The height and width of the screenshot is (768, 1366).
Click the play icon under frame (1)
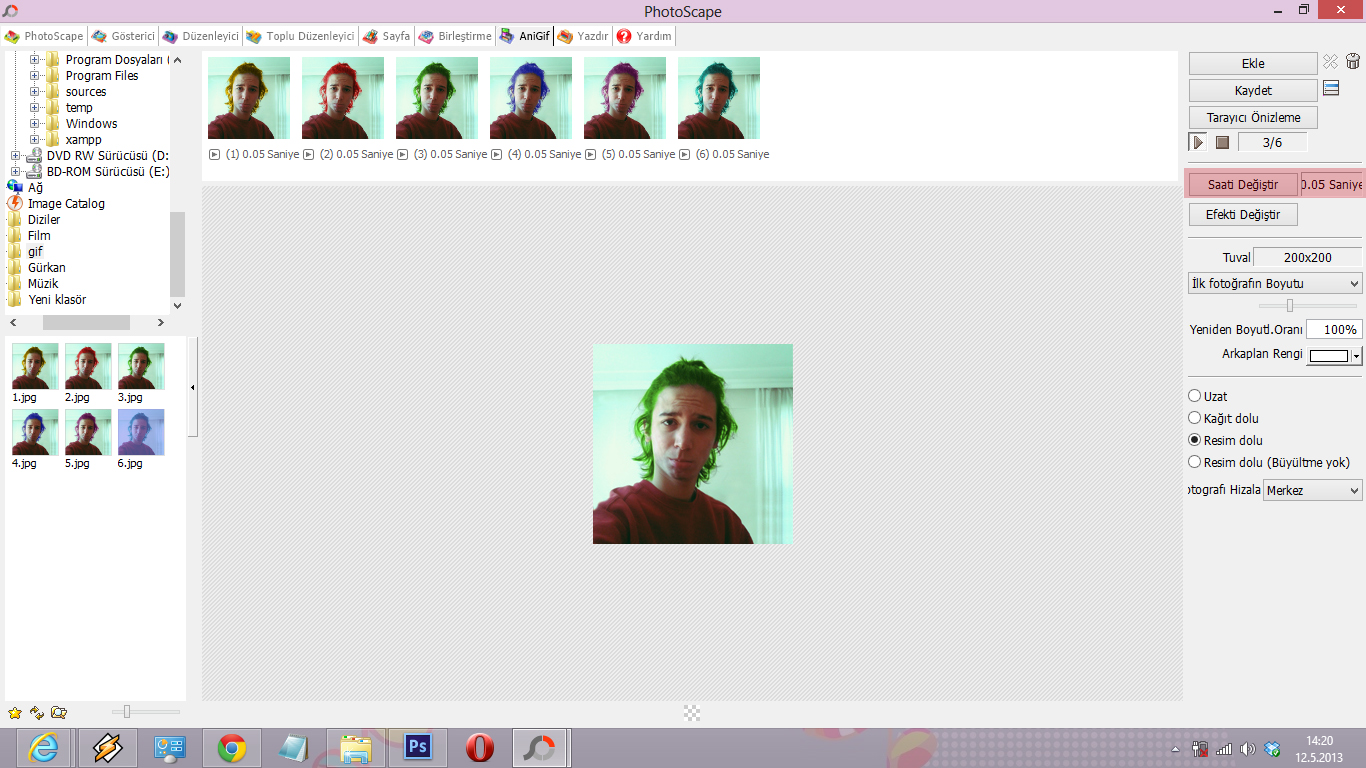pos(215,154)
